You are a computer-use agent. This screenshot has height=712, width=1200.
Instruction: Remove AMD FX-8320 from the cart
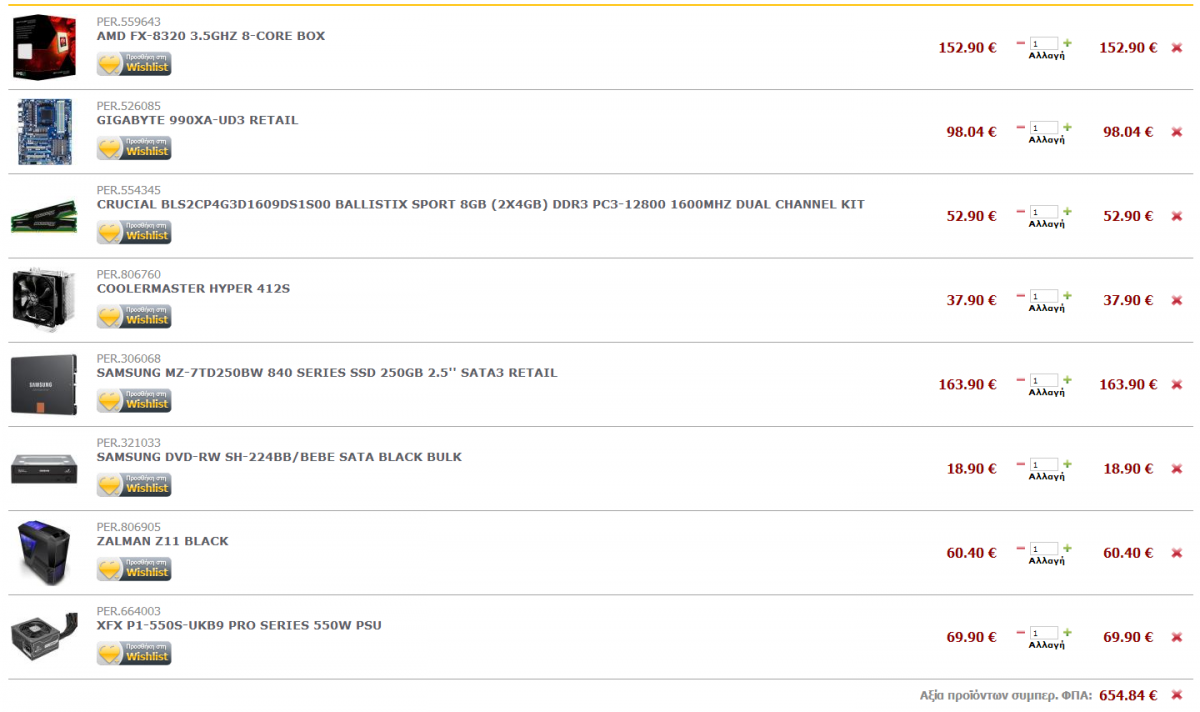pos(1176,48)
